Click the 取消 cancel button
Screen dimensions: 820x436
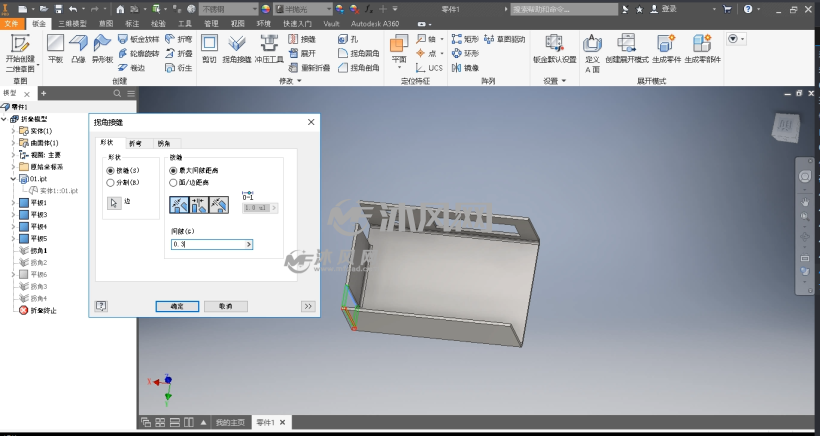point(226,306)
